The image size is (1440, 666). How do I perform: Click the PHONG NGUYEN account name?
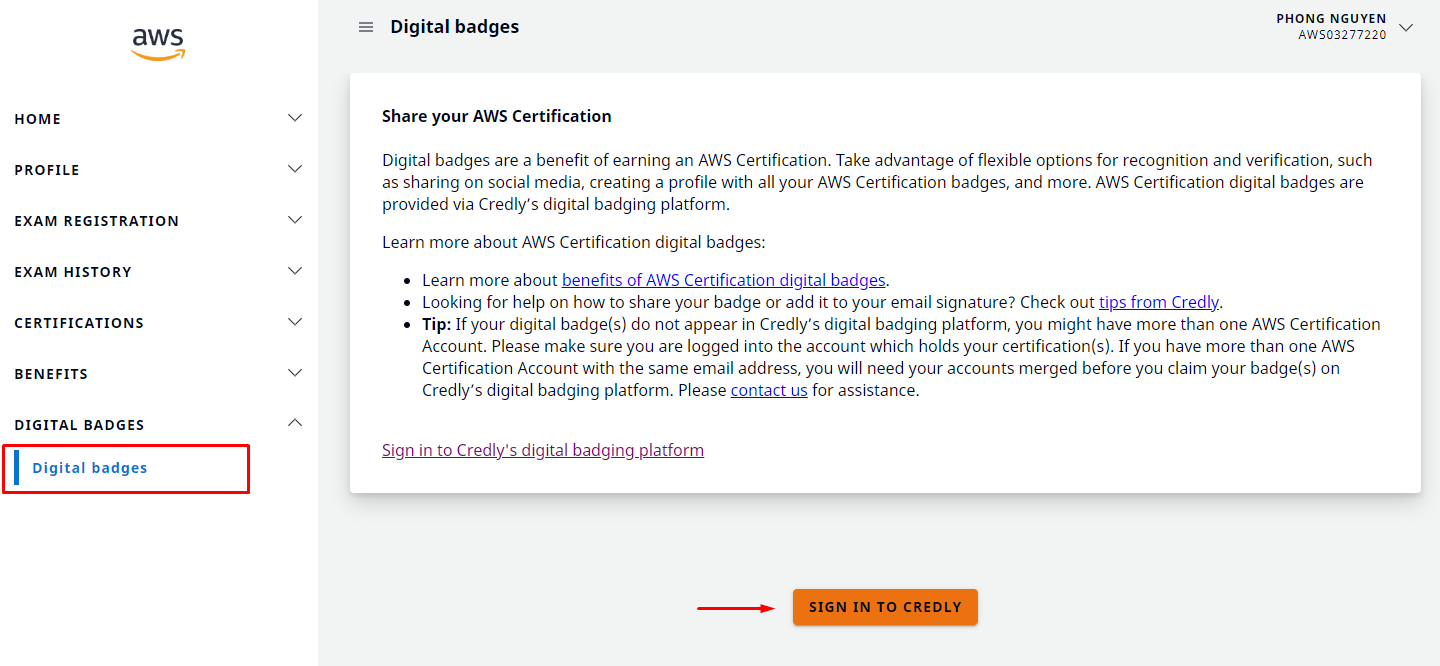1331,19
